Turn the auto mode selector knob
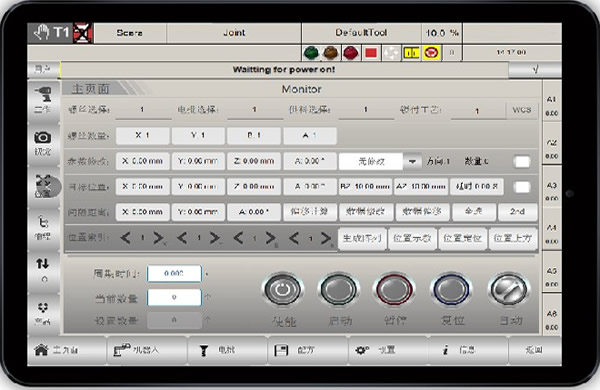This screenshot has height=390, width=600. [509, 289]
